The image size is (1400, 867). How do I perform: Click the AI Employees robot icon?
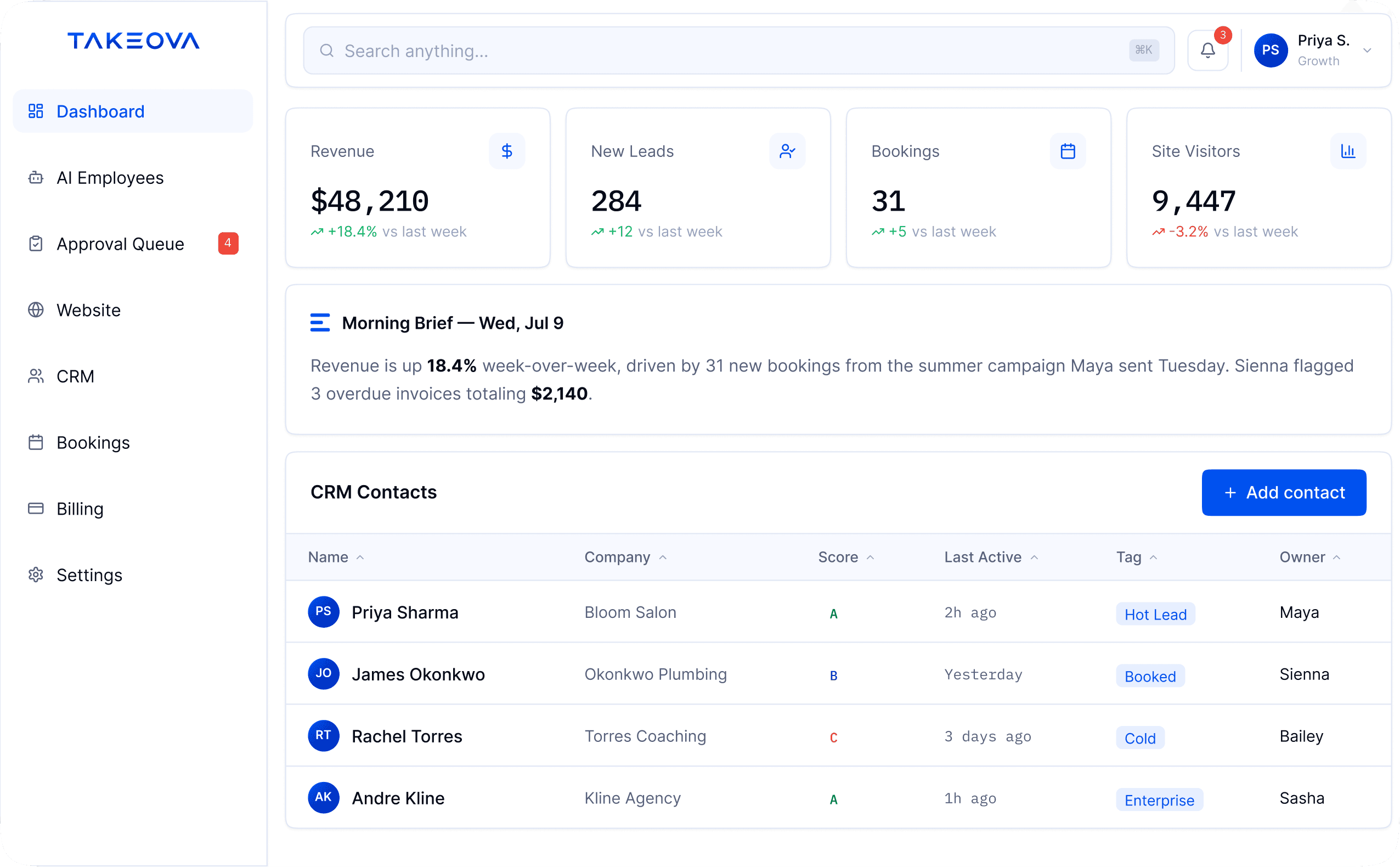(36, 178)
